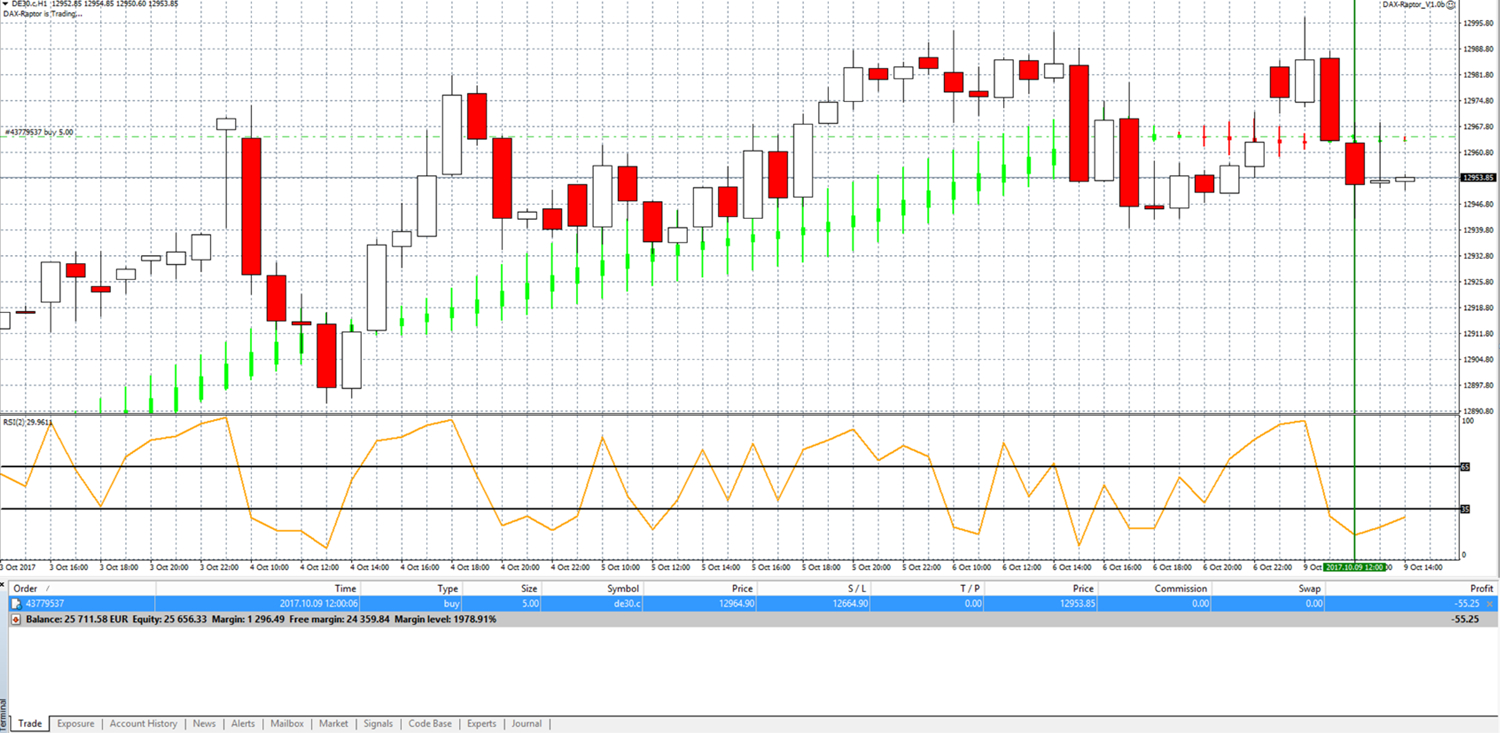The height and width of the screenshot is (733, 1500).
Task: Open the Exposure tab
Action: tap(75, 724)
